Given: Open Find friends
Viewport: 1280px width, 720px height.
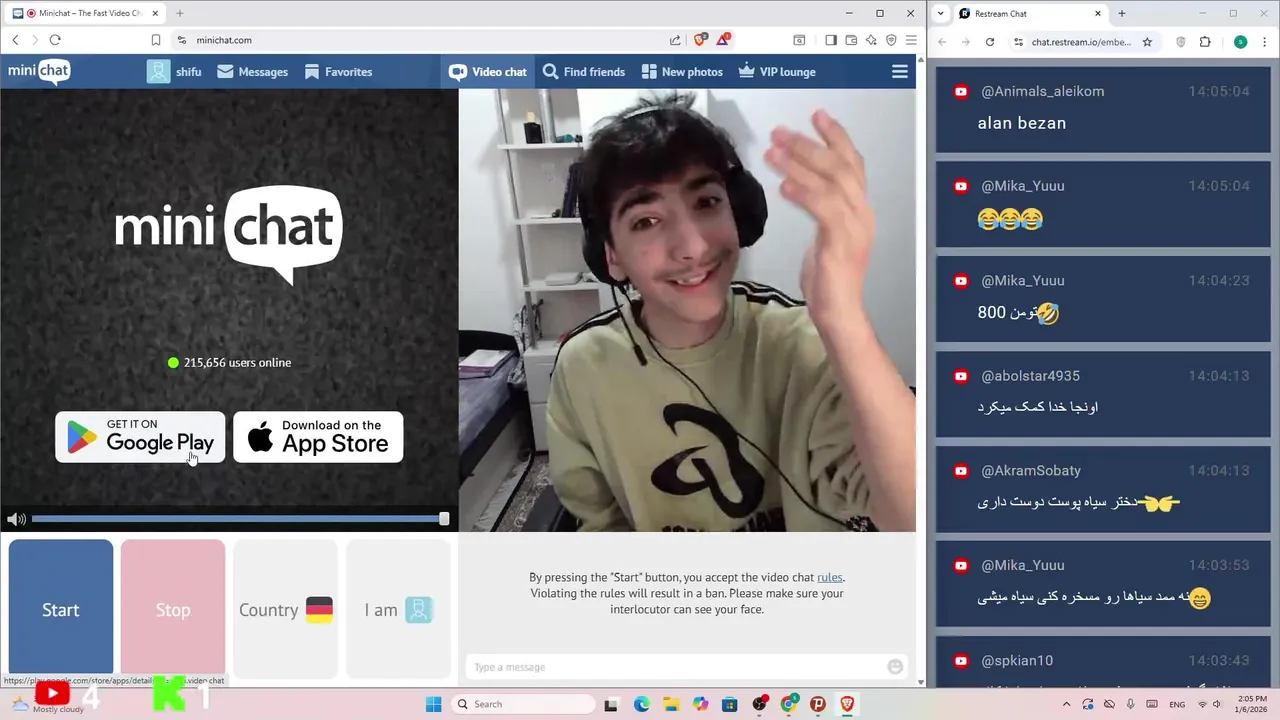Looking at the screenshot, I should pos(584,72).
